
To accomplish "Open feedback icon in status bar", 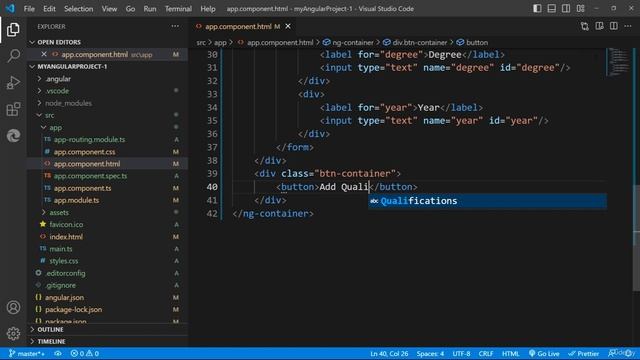I will pos(613,353).
